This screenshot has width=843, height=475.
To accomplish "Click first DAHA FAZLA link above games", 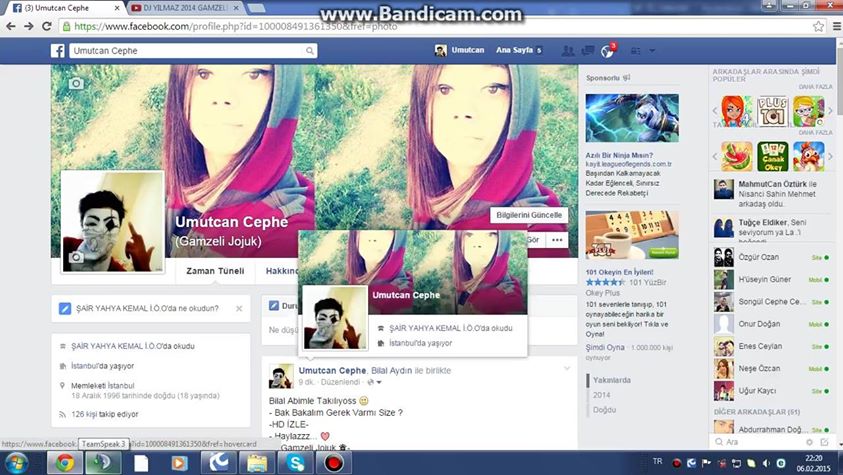I will click(815, 87).
